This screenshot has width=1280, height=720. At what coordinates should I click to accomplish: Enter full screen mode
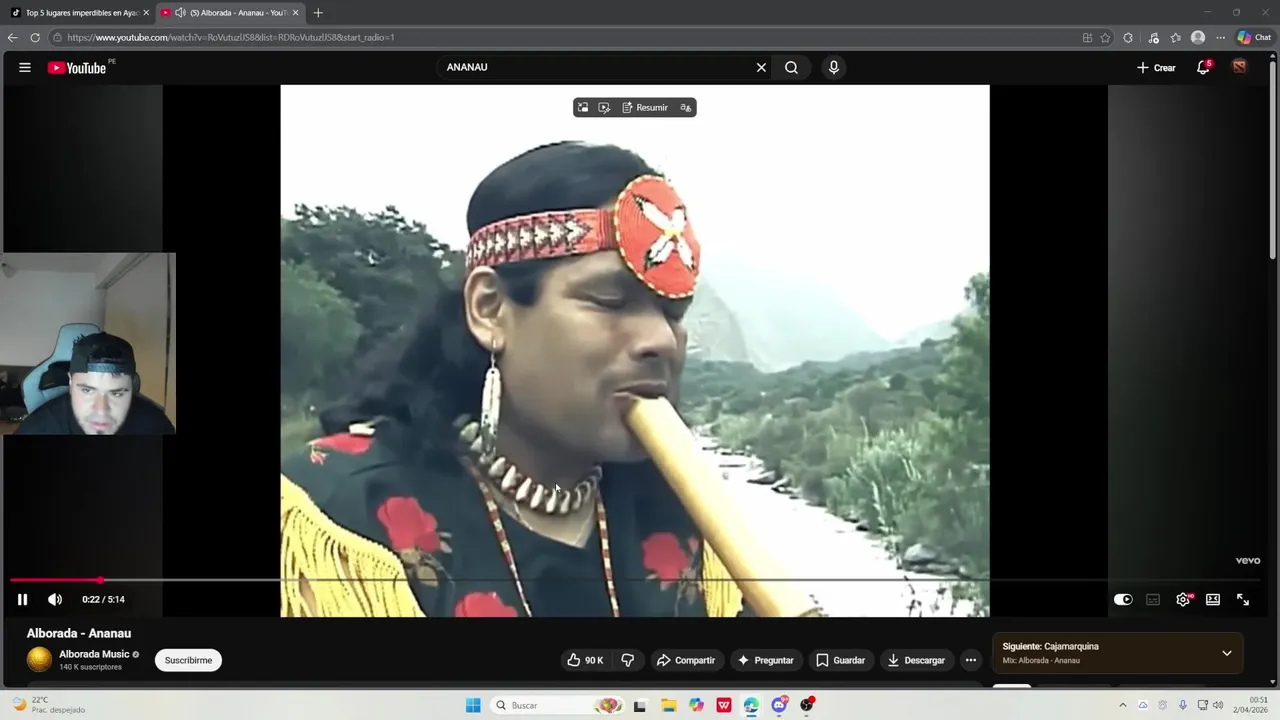click(x=1243, y=600)
